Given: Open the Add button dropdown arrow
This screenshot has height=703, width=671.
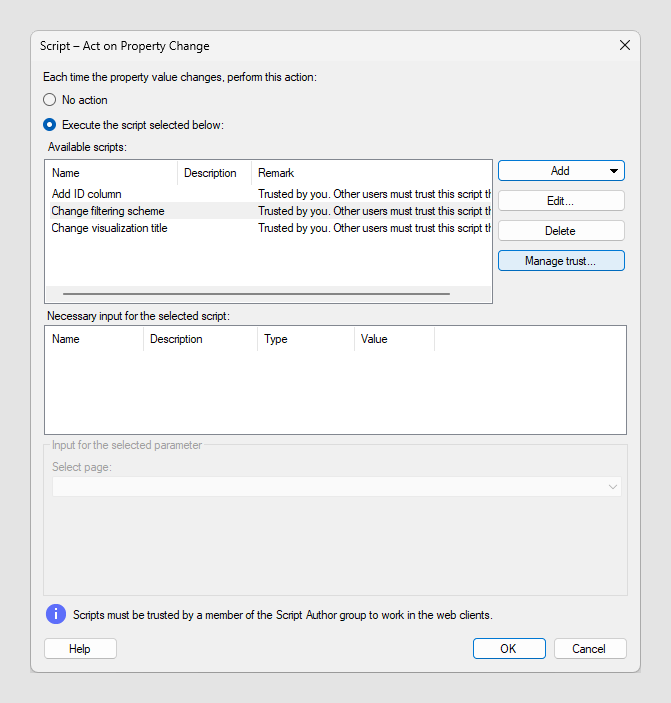Looking at the screenshot, I should [x=614, y=171].
